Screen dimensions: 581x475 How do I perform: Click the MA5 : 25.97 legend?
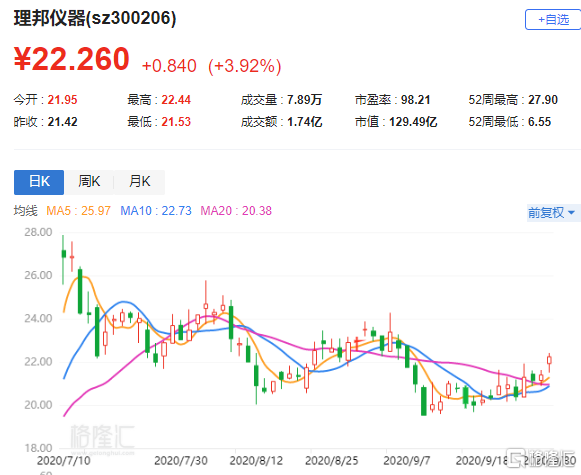click(x=78, y=211)
